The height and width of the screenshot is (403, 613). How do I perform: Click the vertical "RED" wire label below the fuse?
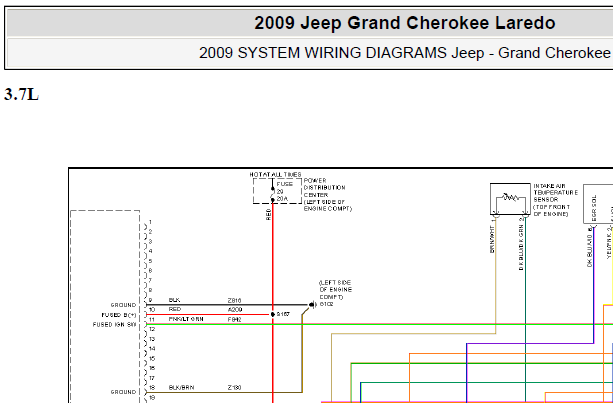click(x=268, y=214)
